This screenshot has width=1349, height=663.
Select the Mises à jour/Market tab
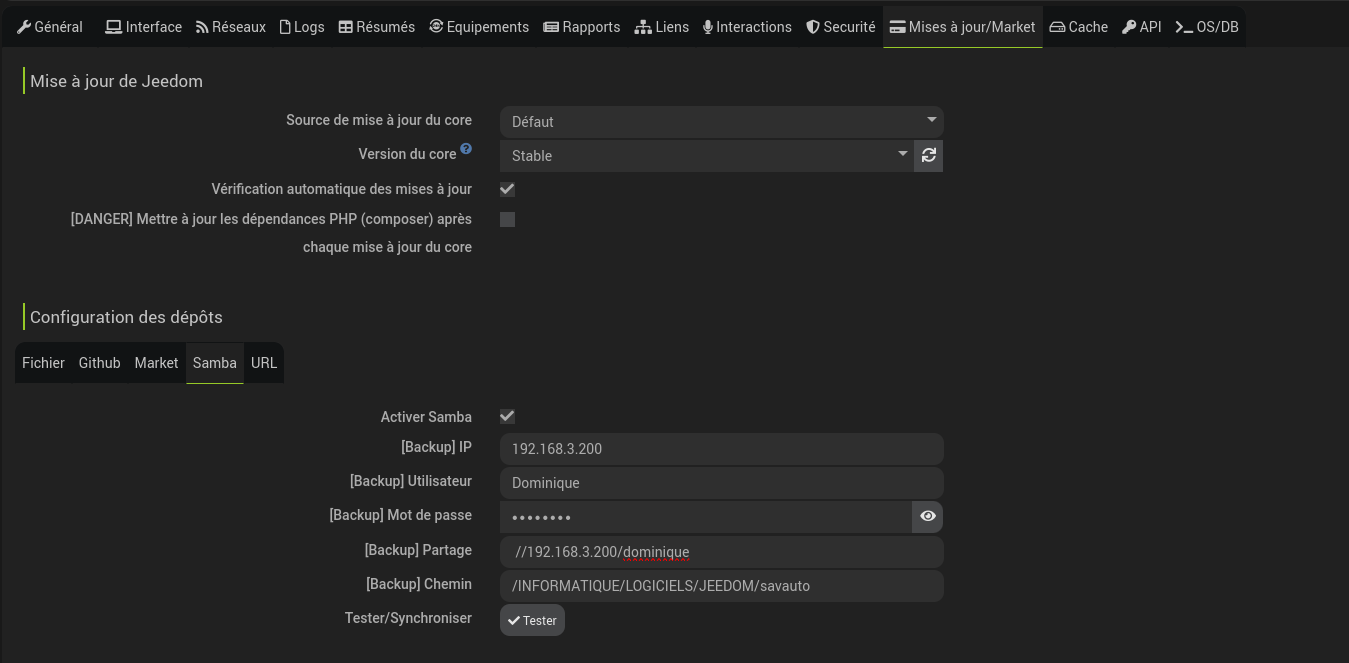pyautogui.click(x=963, y=27)
